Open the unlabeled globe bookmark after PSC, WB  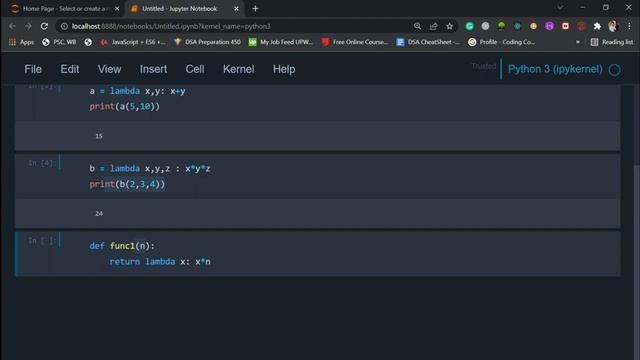click(x=88, y=42)
